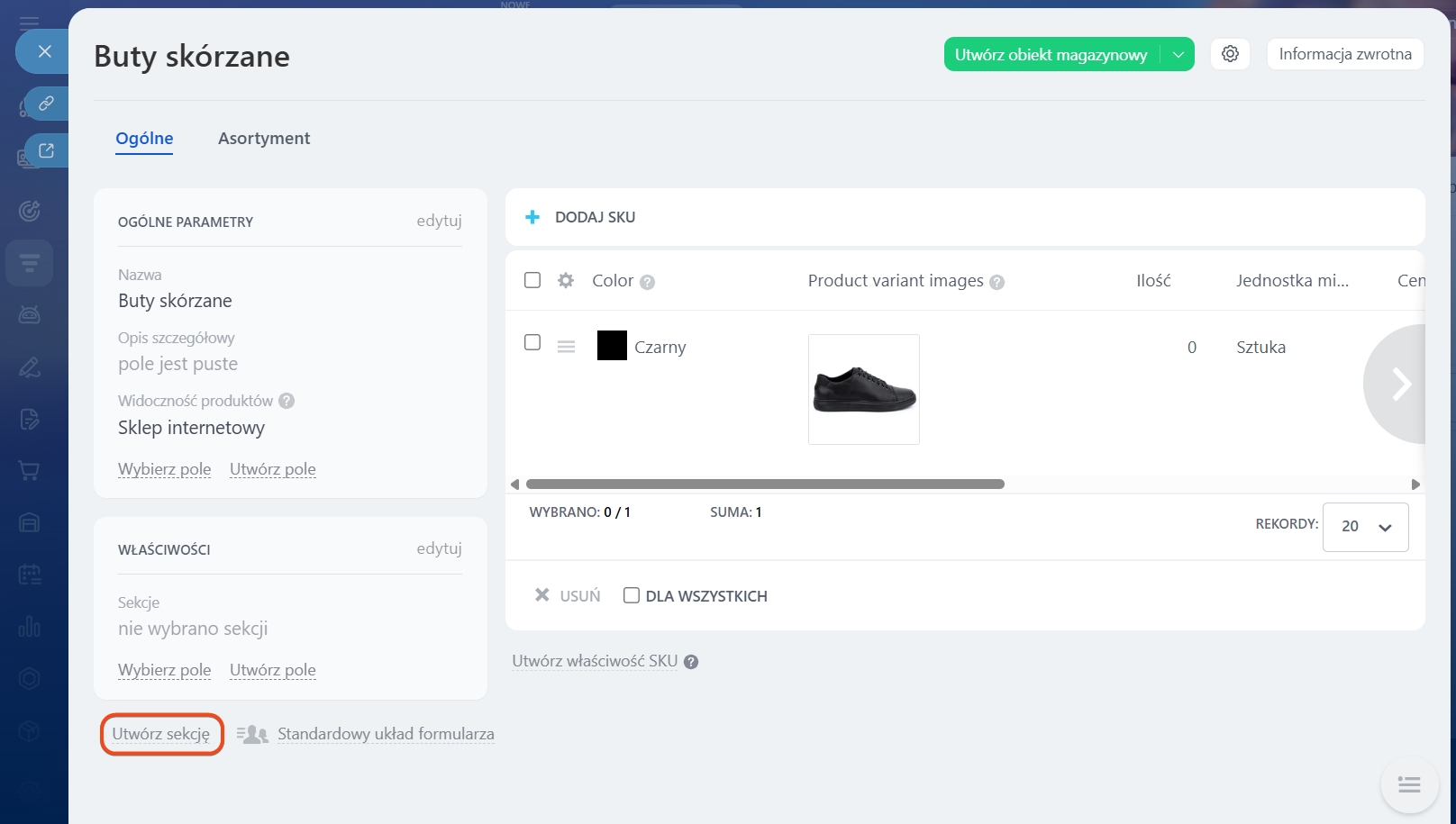The width and height of the screenshot is (1456, 824).
Task: Click the Utwórz sekcję link
Action: click(161, 734)
